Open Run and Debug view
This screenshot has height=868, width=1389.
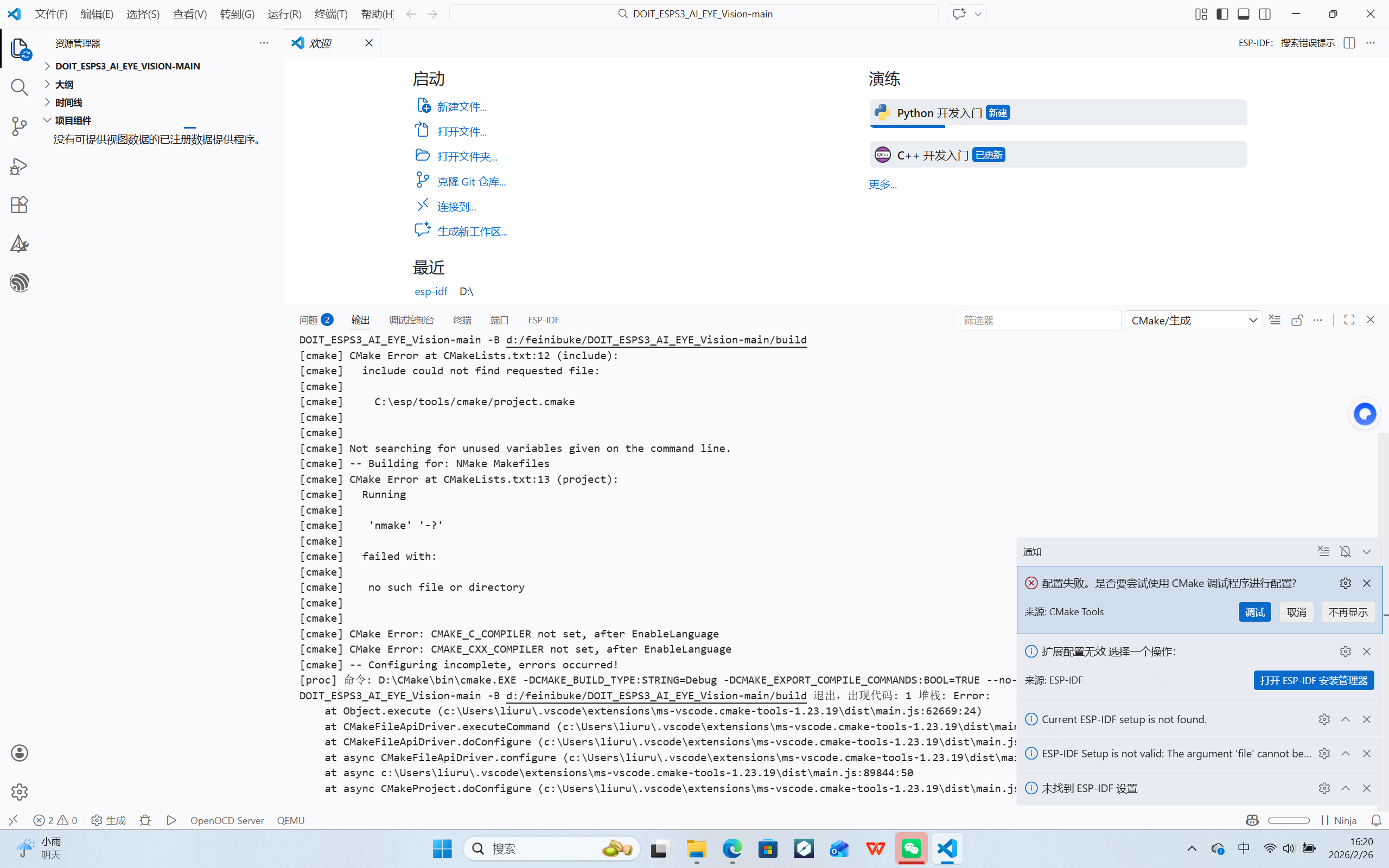(x=20, y=167)
